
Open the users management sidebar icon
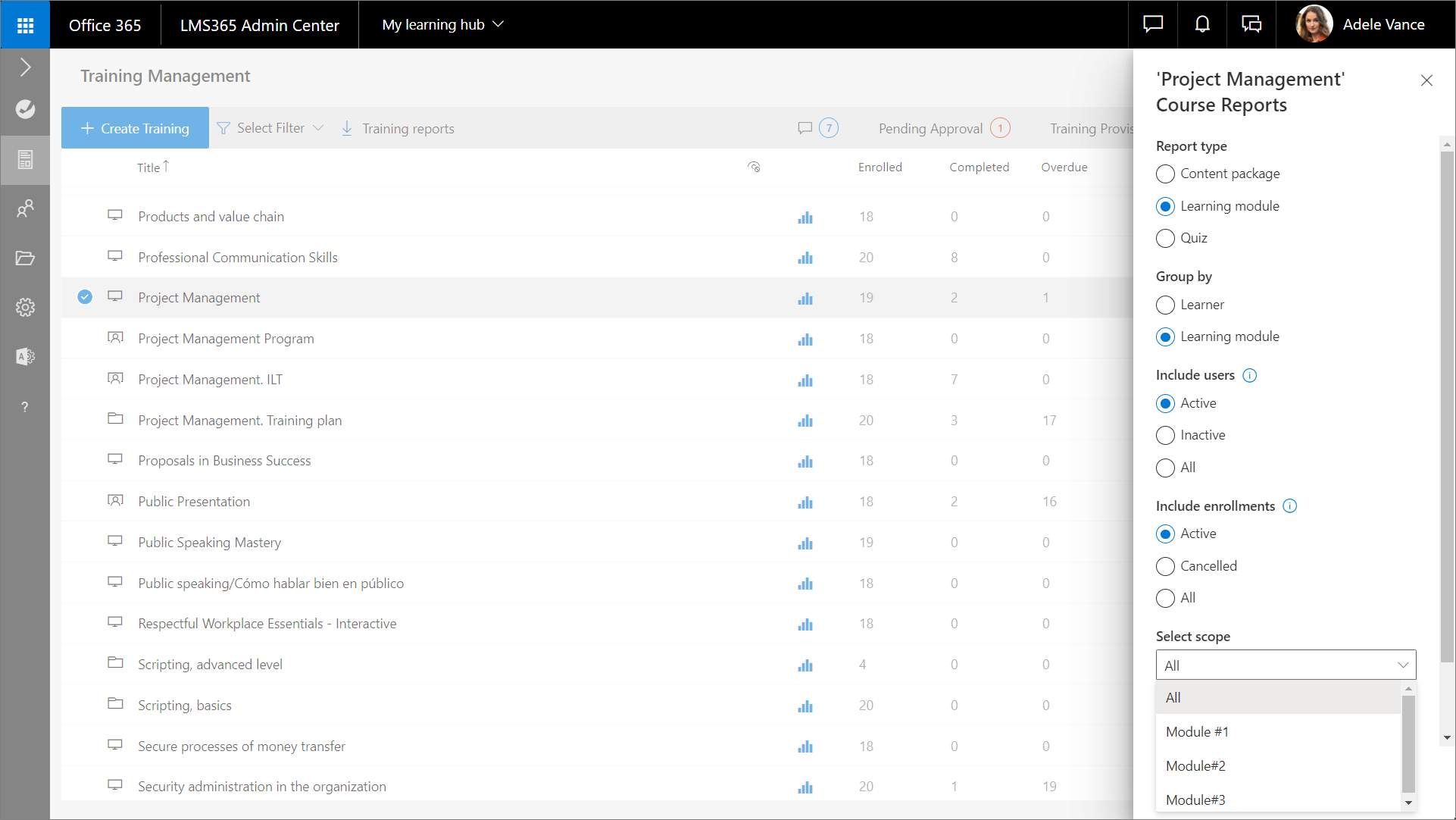[25, 208]
